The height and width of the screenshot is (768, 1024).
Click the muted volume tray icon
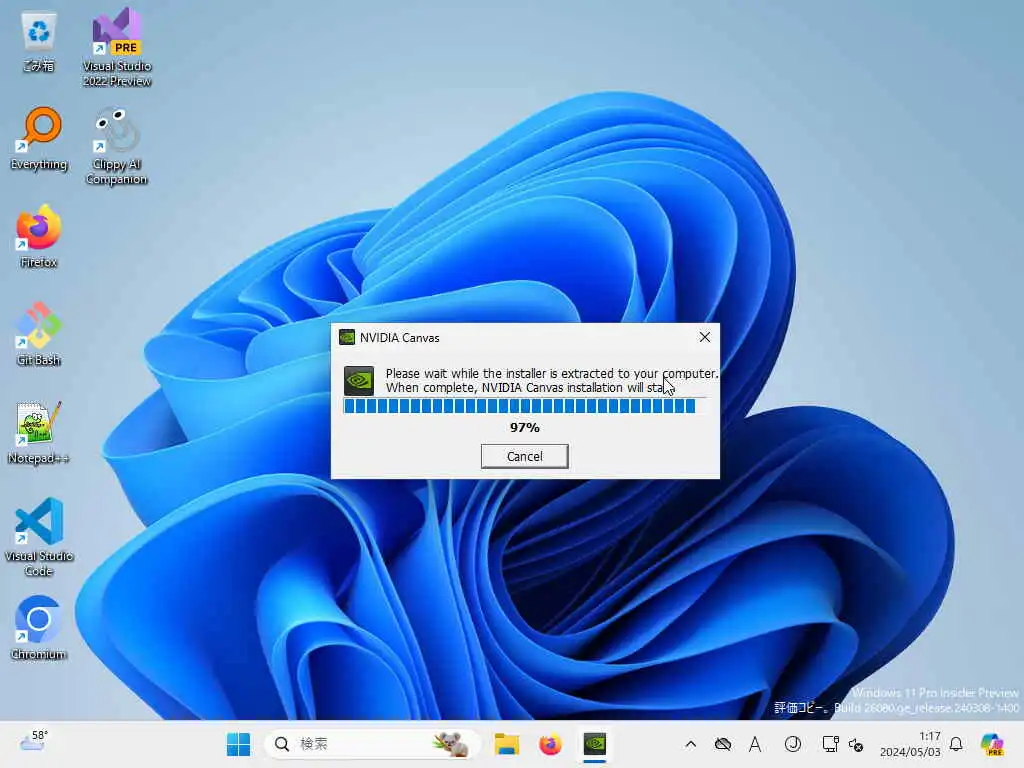[856, 744]
